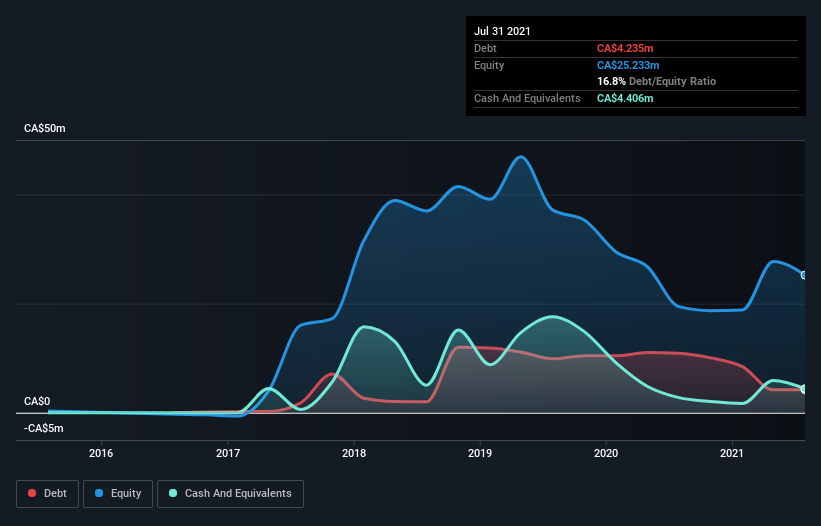Toggle the Equity legend button
821x526 pixels.
click(x=118, y=494)
